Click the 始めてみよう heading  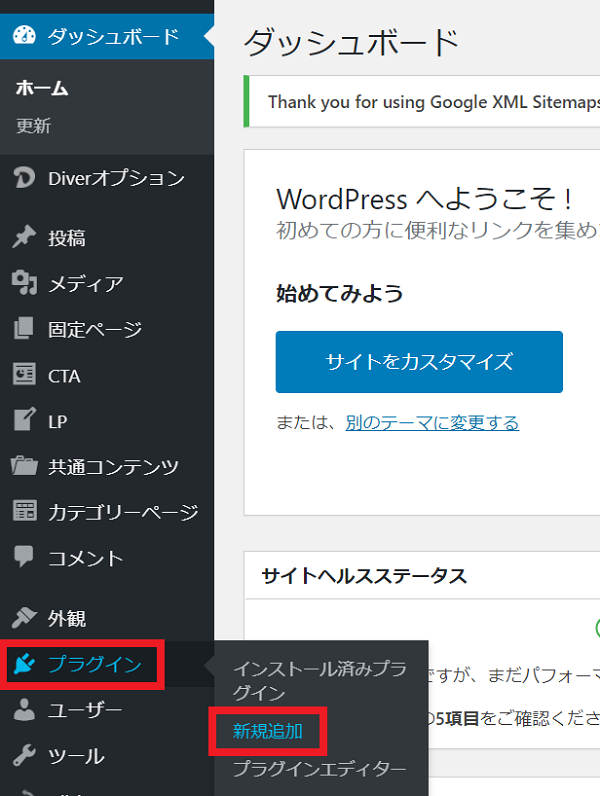[339, 293]
